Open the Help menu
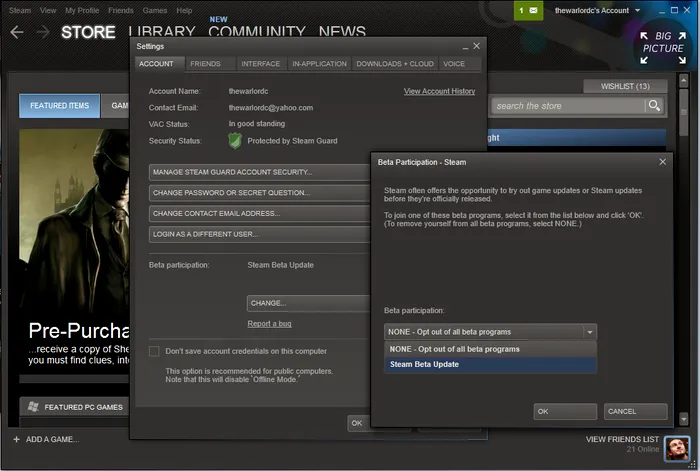 184,10
